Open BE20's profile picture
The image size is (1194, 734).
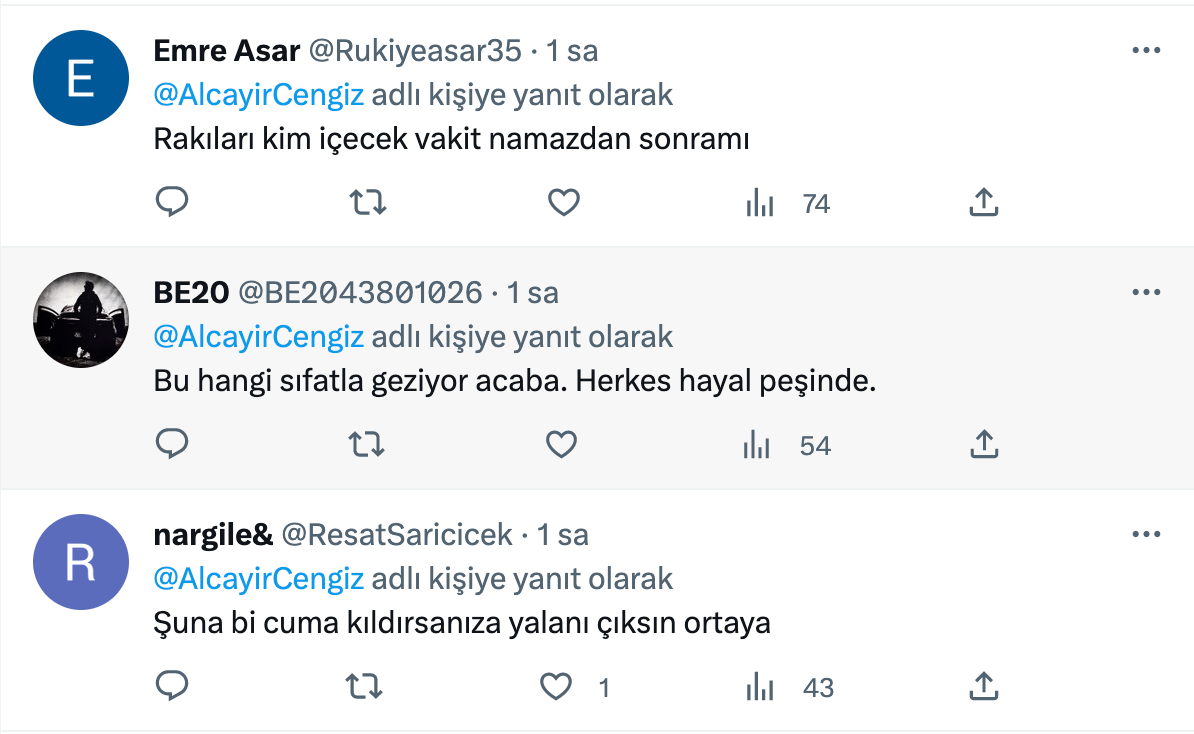(81, 320)
